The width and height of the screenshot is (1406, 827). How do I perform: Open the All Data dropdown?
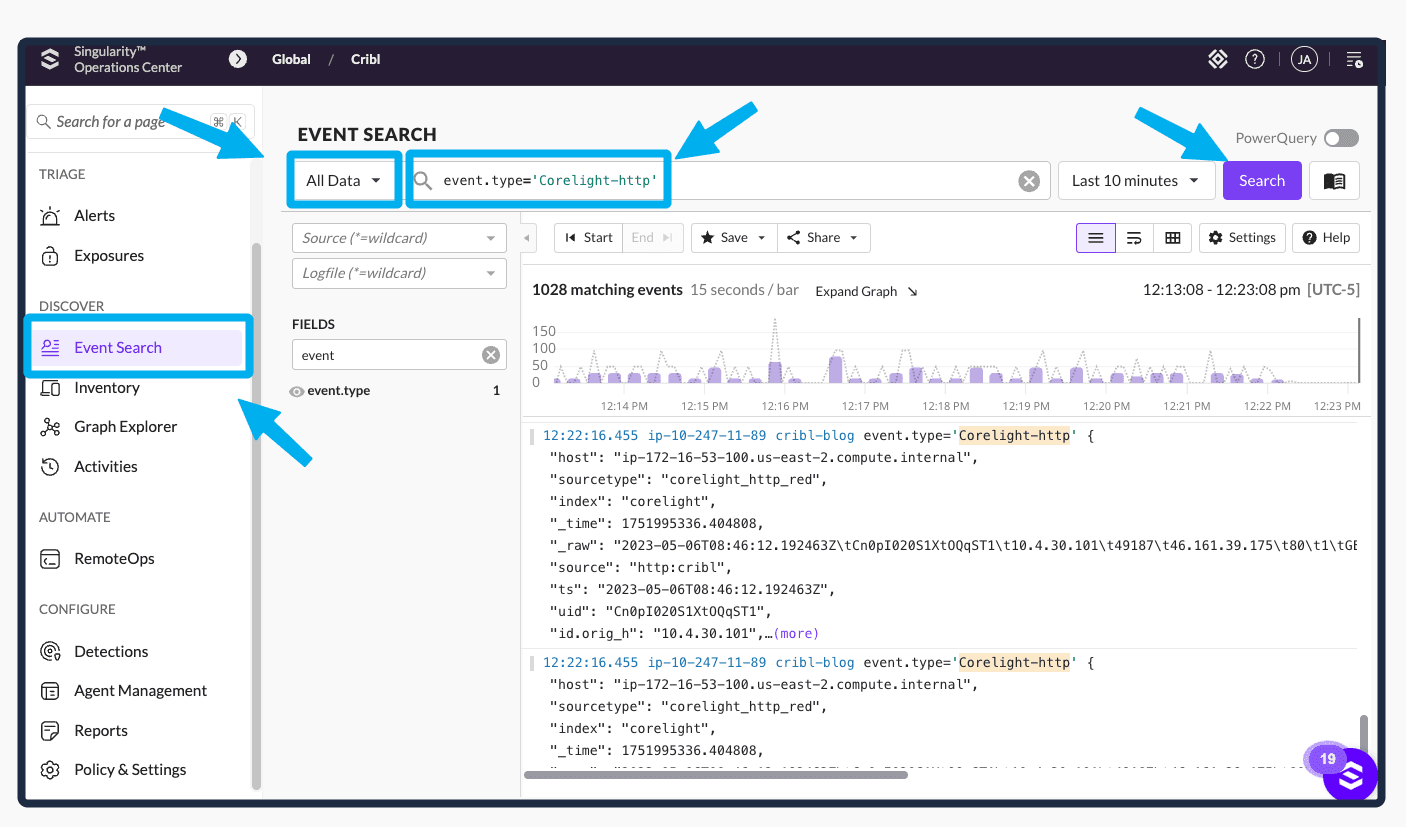point(343,181)
